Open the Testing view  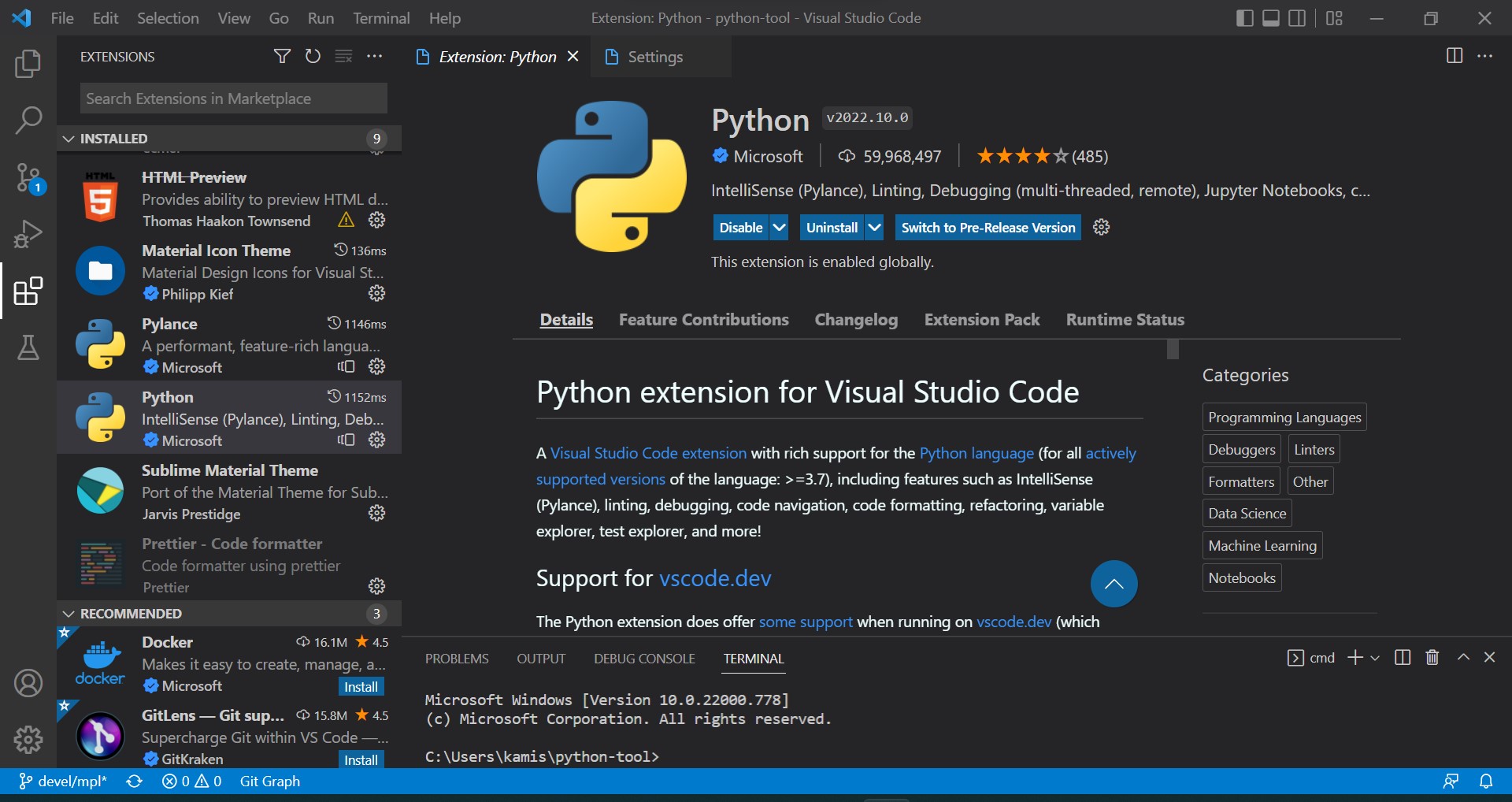(x=29, y=348)
